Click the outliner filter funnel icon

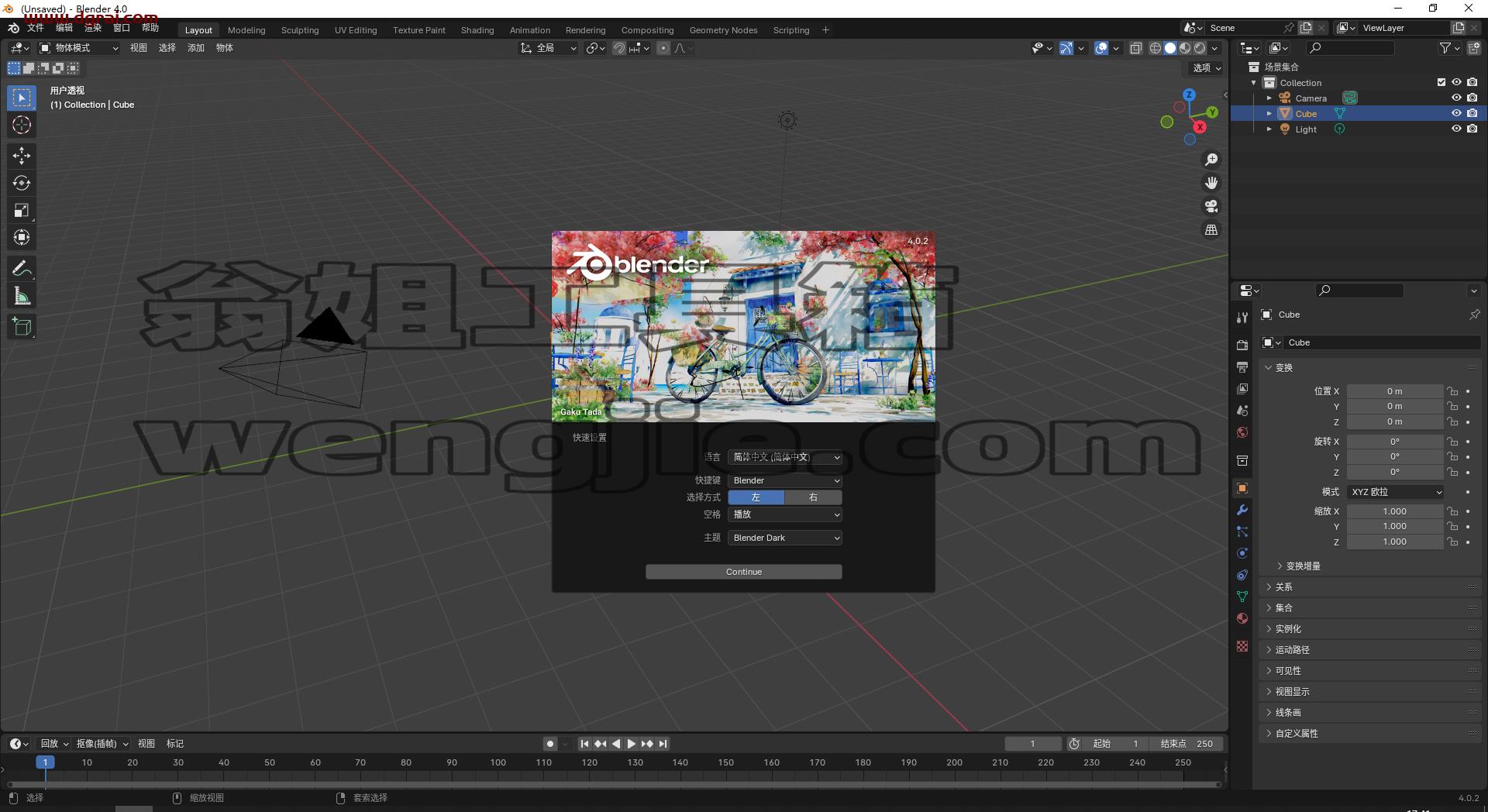coord(1445,48)
